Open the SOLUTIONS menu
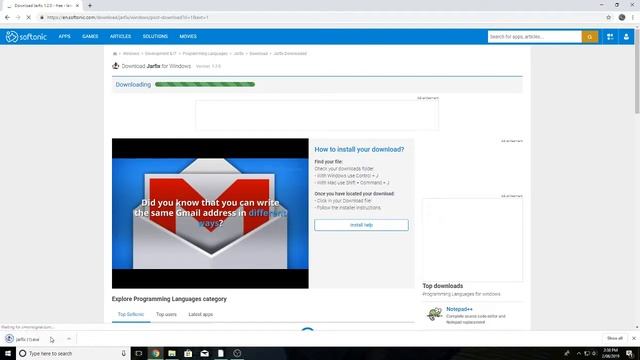 click(155, 36)
